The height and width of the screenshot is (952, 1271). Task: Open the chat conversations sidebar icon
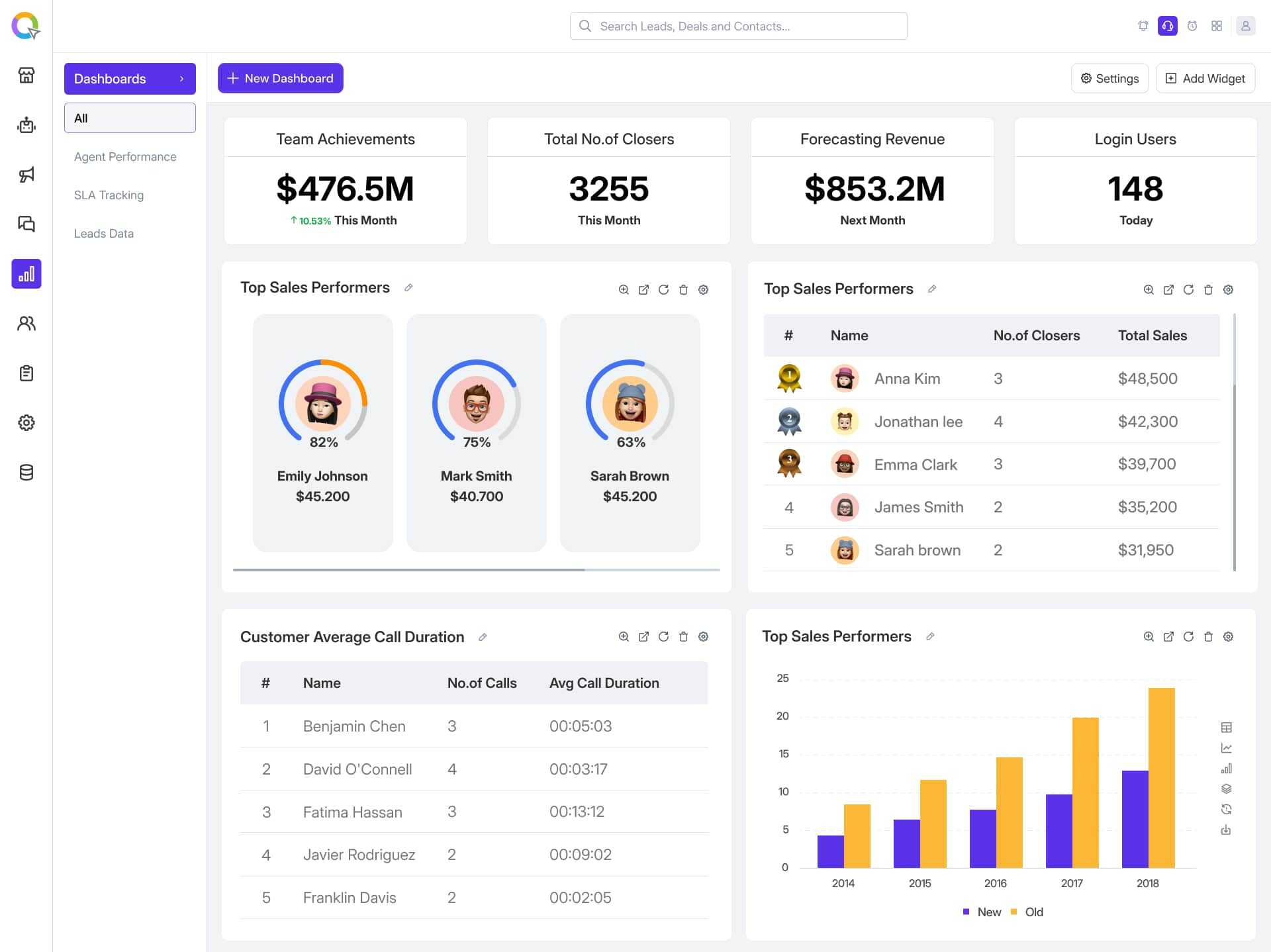pyautogui.click(x=26, y=224)
